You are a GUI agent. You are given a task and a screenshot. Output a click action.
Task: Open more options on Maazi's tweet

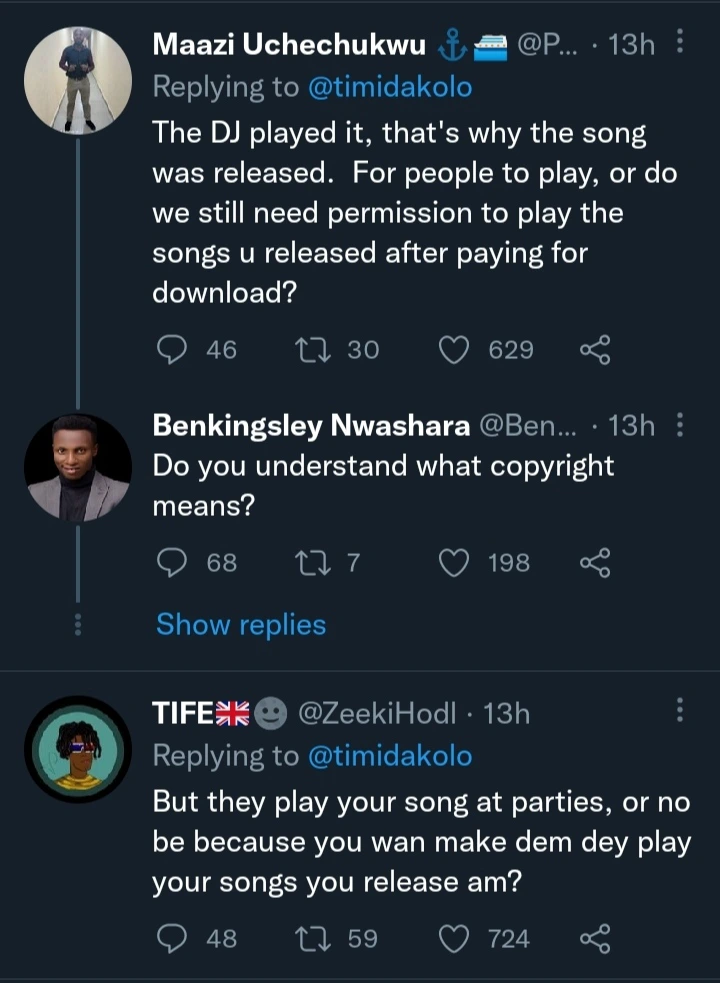tap(681, 43)
